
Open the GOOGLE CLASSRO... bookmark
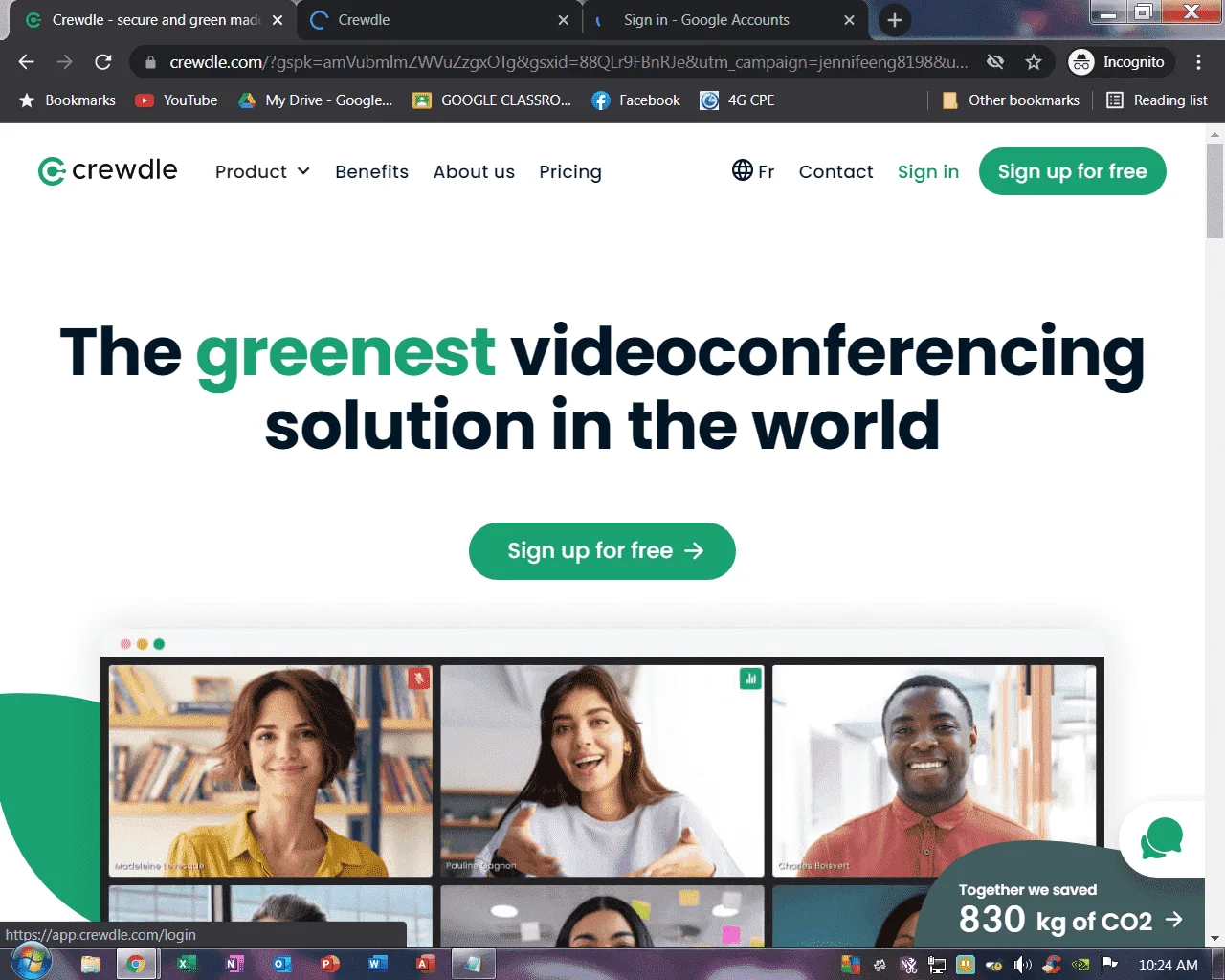pos(492,100)
